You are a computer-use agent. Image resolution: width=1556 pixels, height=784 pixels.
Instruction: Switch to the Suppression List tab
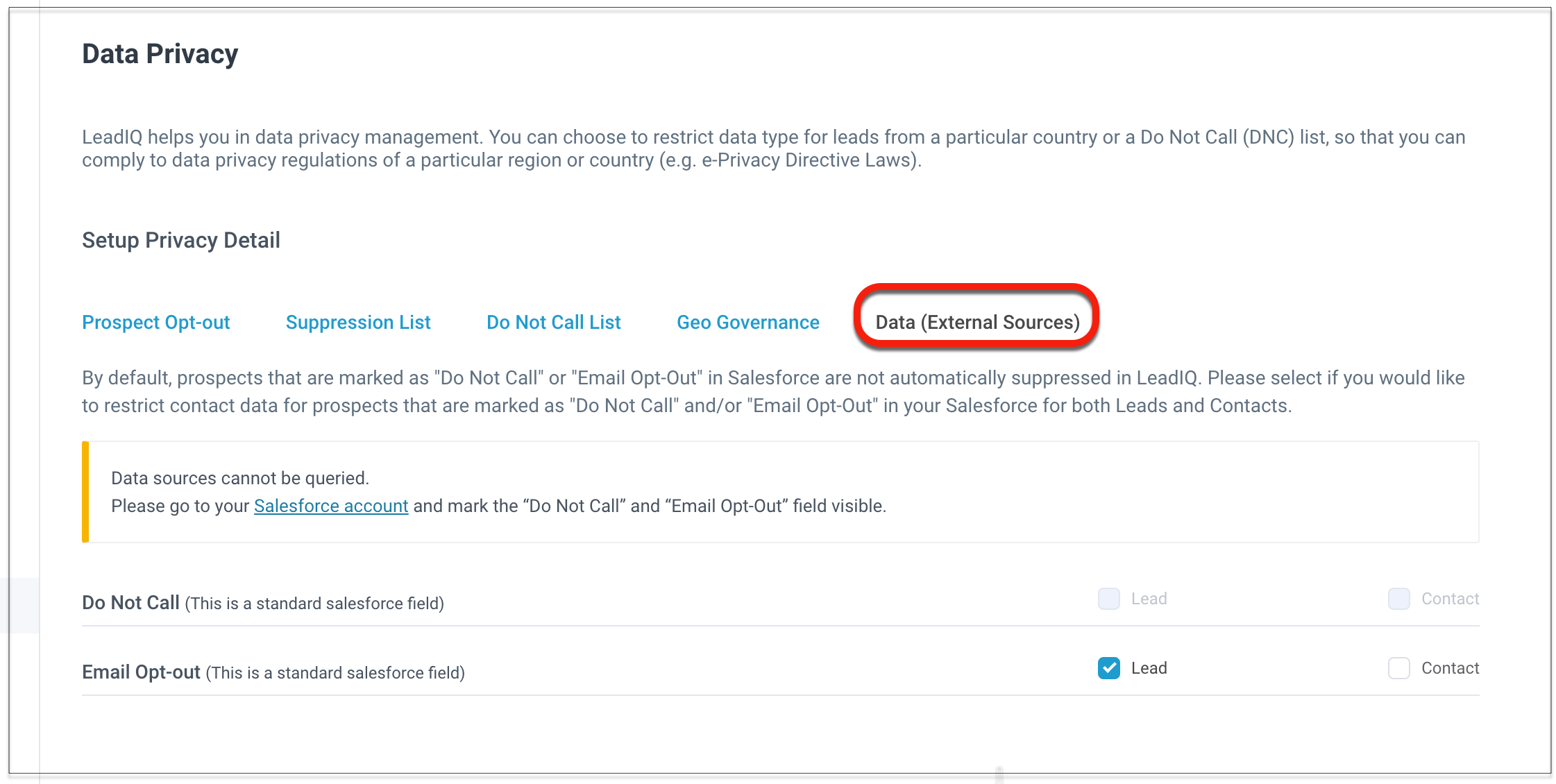click(358, 323)
